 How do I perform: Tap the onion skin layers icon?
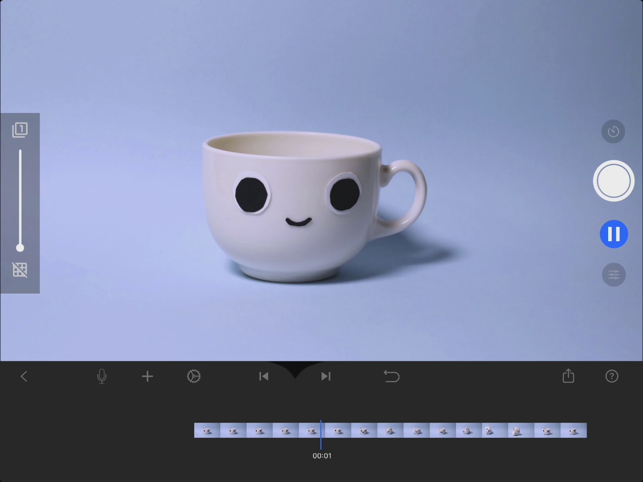tap(20, 130)
